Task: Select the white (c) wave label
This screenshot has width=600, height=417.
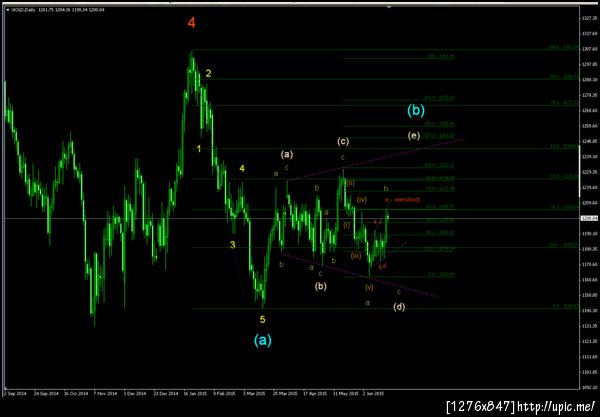Action: tap(343, 142)
